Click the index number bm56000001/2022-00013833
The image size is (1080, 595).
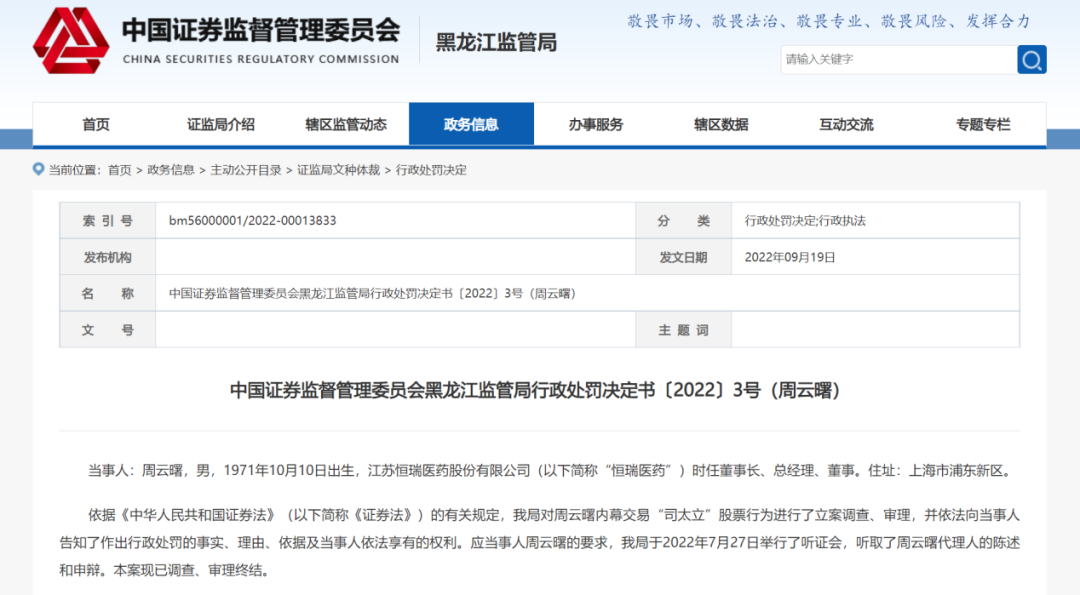(x=252, y=221)
